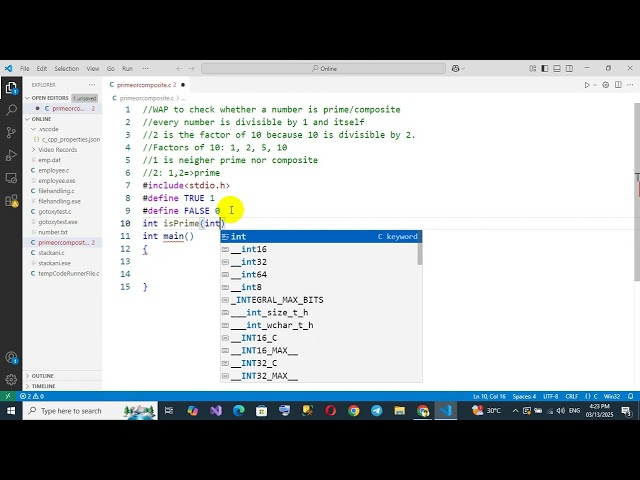Toggle Panel visibility
Screen dimensions: 640x480
557,69
